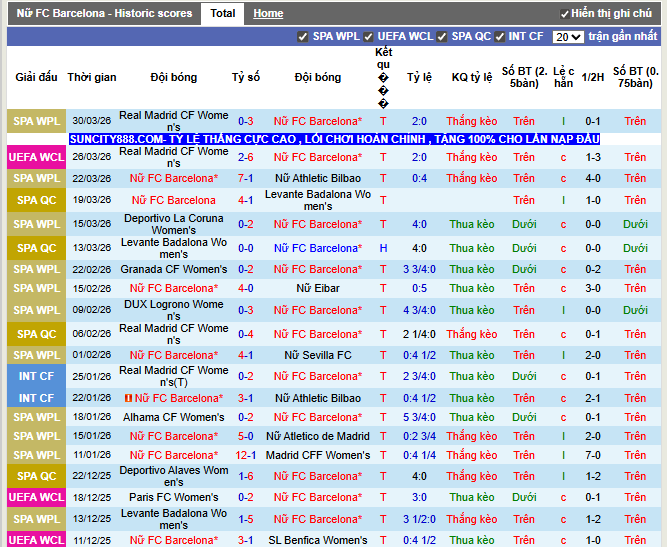The width and height of the screenshot is (667, 547).
Task: Click the SPA WPL badge on 30/03/26 row
Action: click(36, 121)
